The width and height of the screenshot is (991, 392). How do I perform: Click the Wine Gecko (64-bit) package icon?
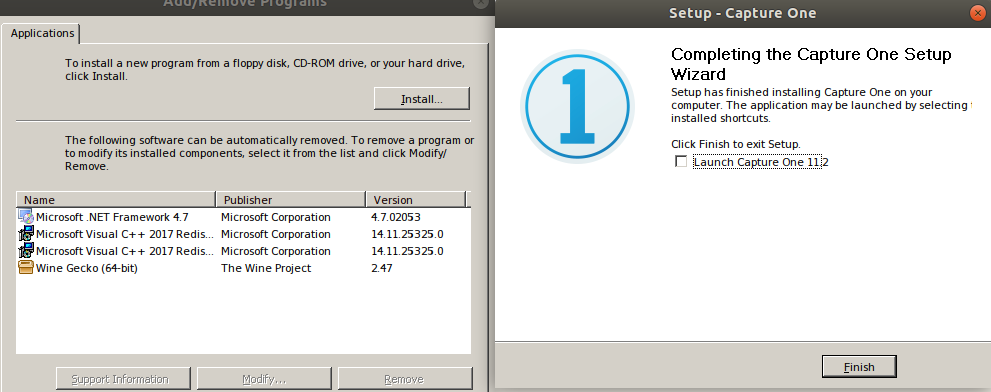[26, 268]
